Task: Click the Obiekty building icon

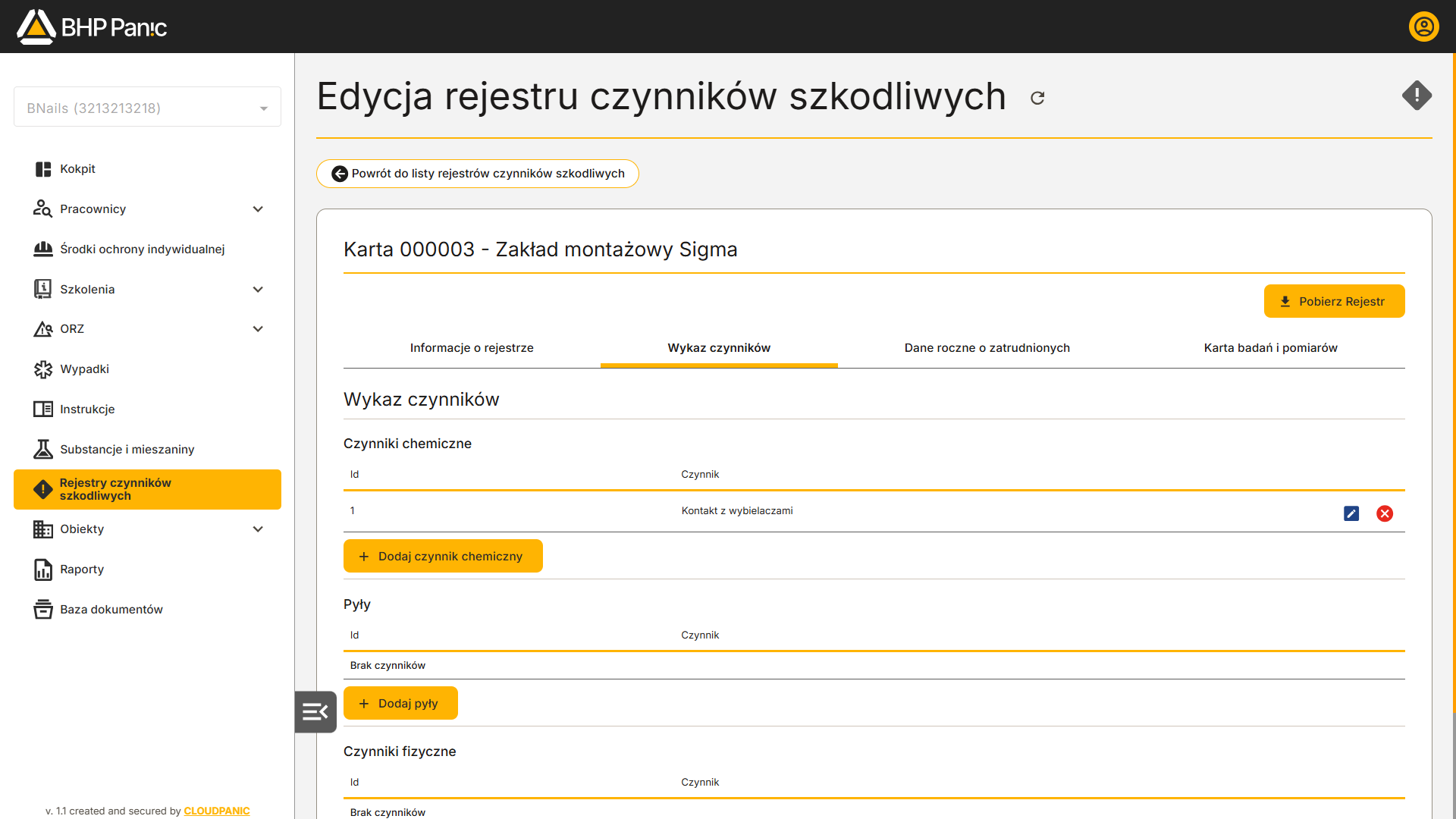Action: tap(43, 529)
